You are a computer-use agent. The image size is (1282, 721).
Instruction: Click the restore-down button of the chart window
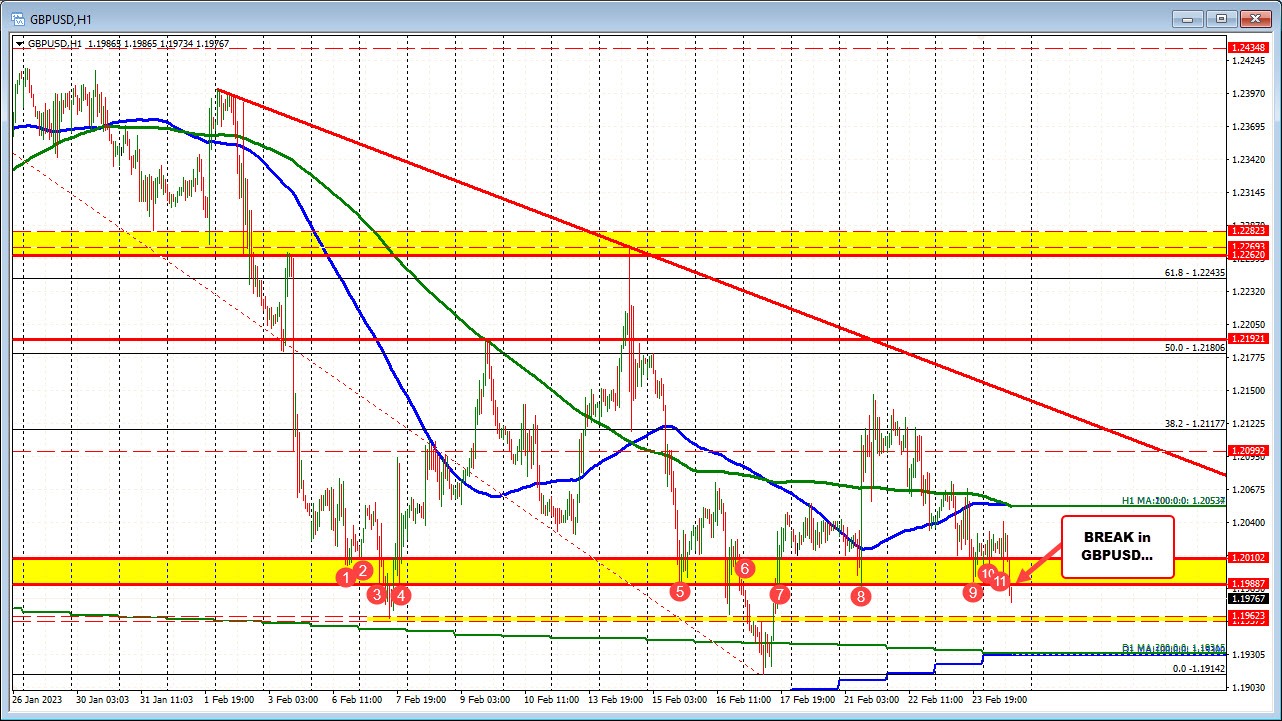[x=1220, y=18]
